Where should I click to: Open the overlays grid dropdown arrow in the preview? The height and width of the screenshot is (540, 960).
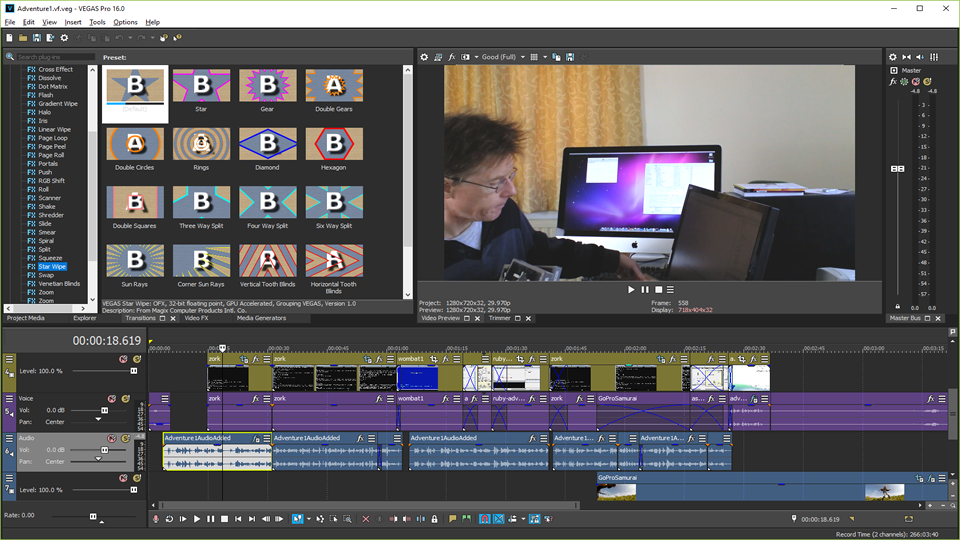[545, 57]
